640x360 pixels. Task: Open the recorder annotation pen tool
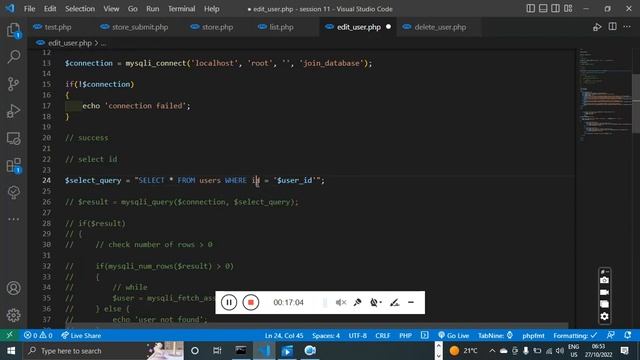pyautogui.click(x=394, y=302)
